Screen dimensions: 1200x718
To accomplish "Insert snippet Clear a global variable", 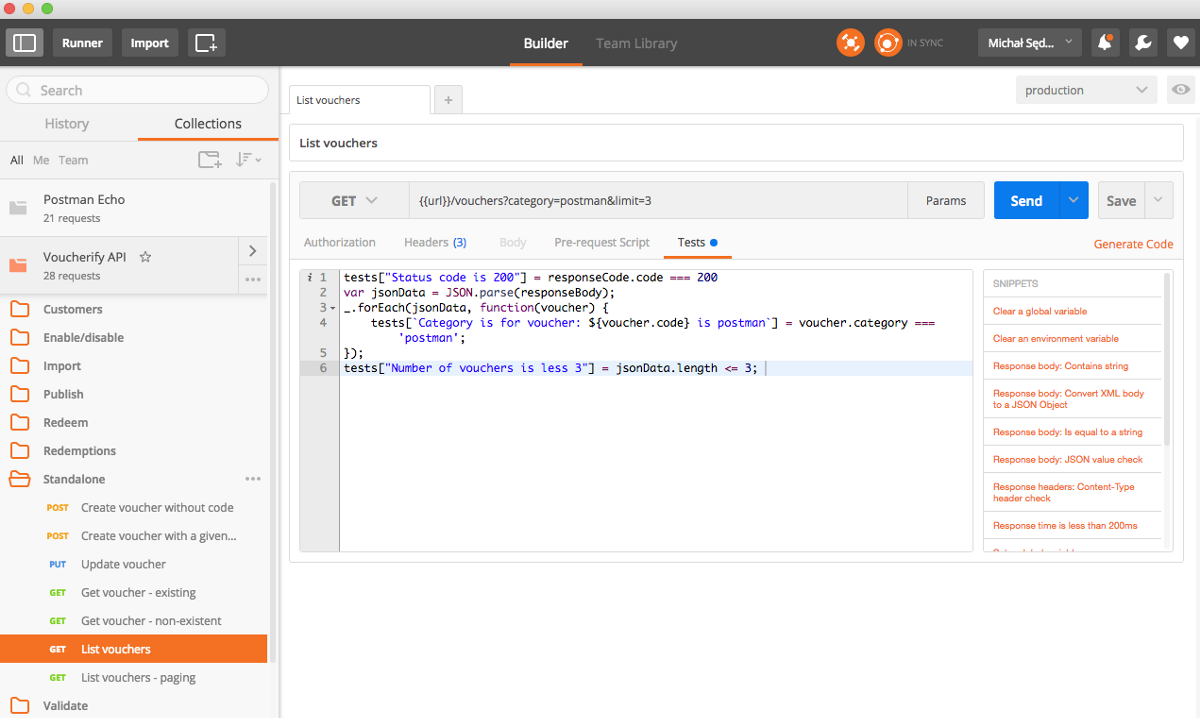I will click(x=1040, y=311).
